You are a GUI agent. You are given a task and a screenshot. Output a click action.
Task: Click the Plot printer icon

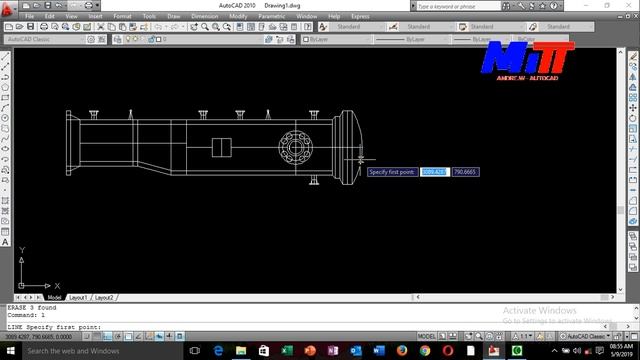(x=44, y=27)
